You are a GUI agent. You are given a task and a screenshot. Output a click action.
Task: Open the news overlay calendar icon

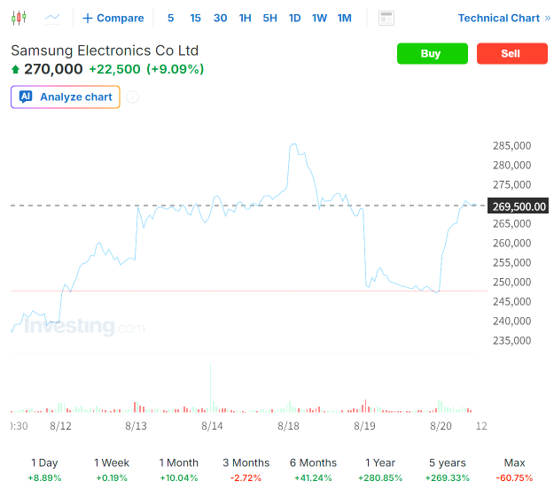coord(386,18)
